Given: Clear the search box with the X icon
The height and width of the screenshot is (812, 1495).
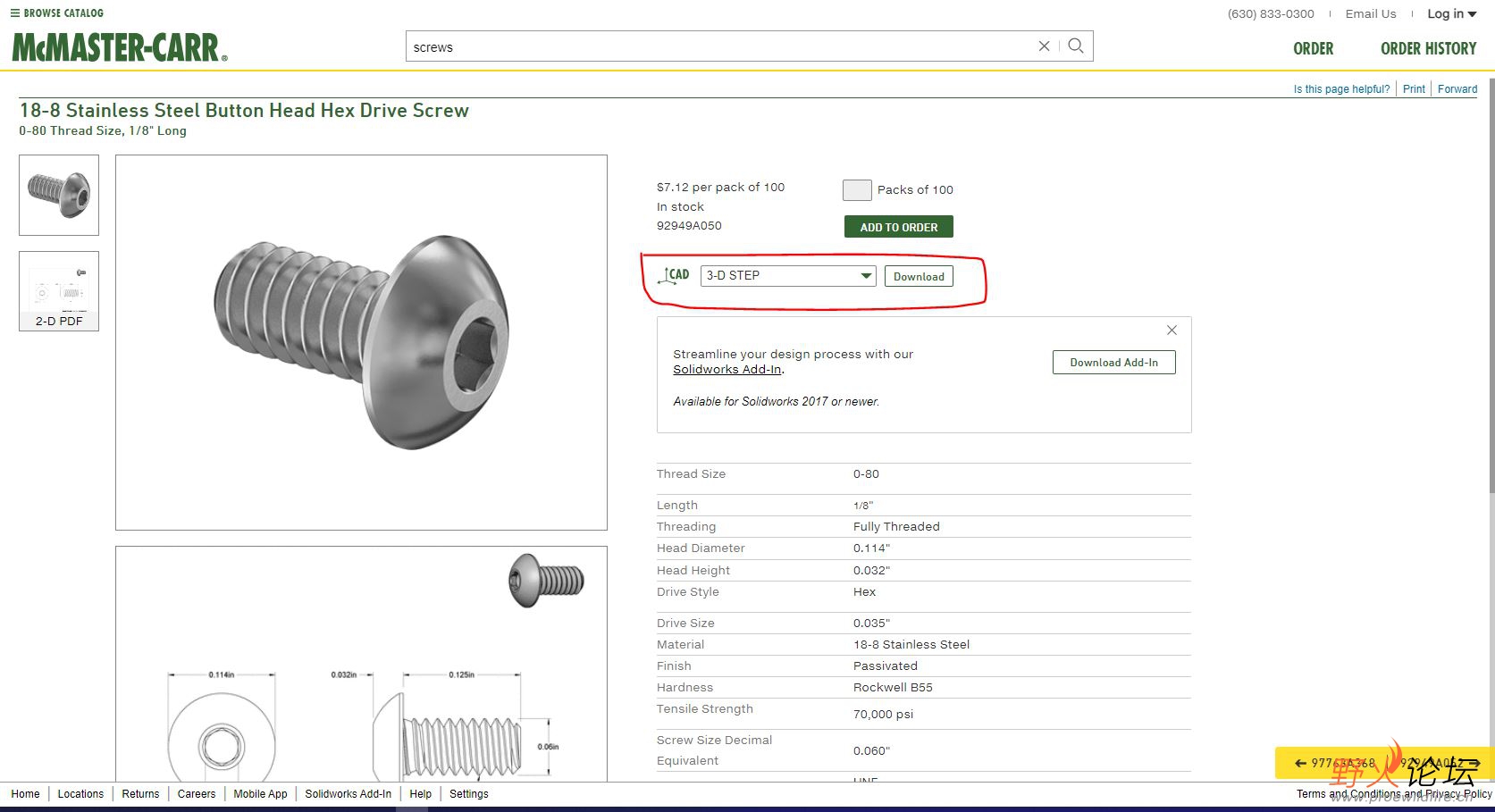Looking at the screenshot, I should coord(1044,46).
